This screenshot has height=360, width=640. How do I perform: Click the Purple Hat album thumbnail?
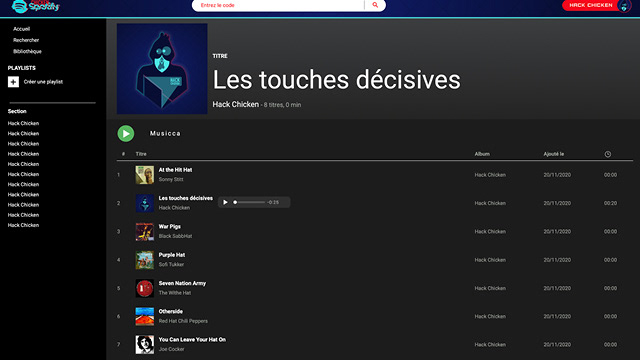144,260
